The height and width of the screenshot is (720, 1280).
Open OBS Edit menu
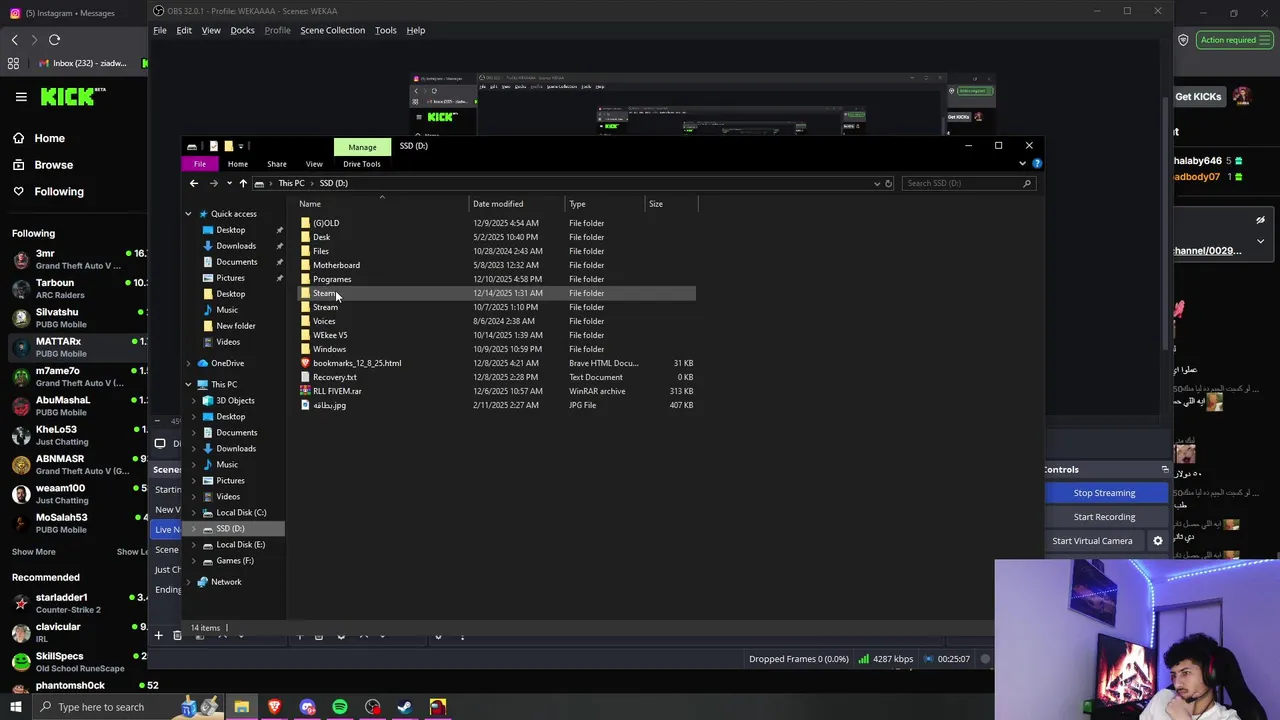click(184, 30)
